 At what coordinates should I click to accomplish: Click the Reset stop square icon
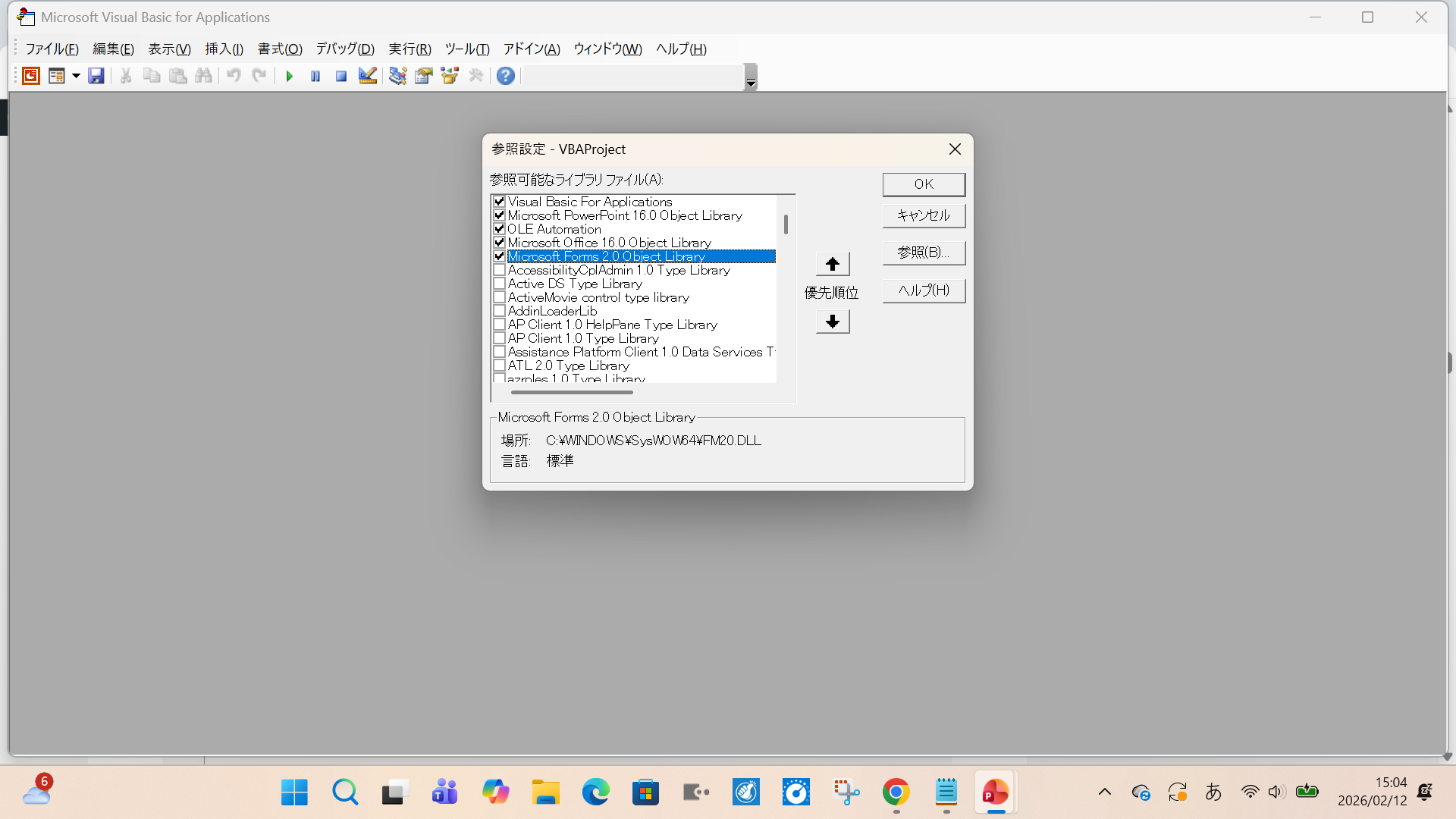(x=341, y=76)
